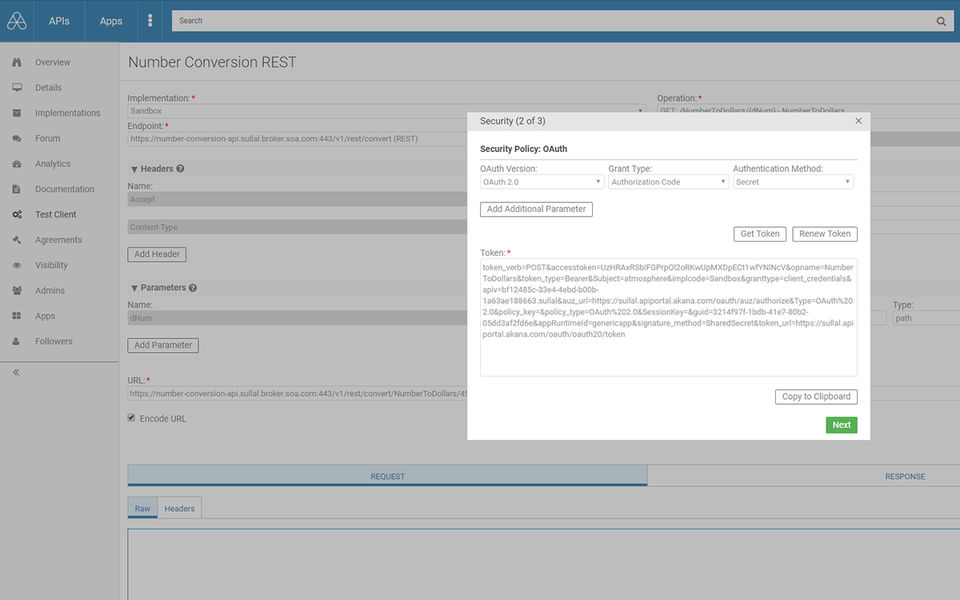Viewport: 960px width, 600px height.
Task: Click the search magnifier icon
Action: coord(941,21)
